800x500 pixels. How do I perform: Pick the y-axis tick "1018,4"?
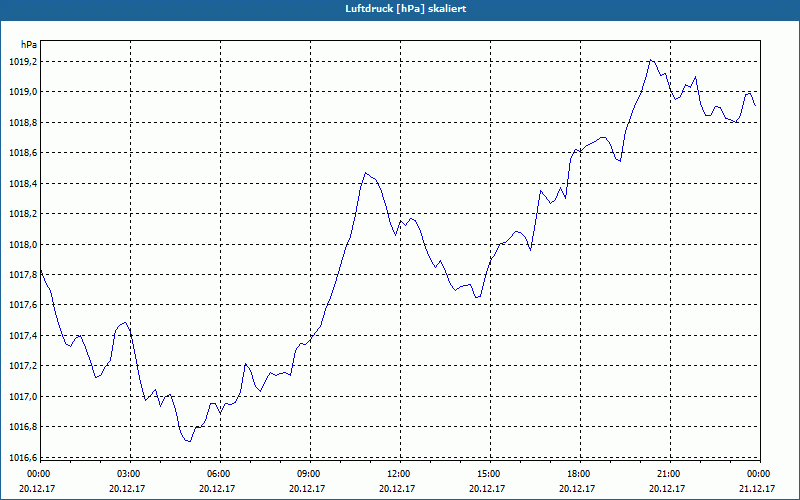[23, 184]
